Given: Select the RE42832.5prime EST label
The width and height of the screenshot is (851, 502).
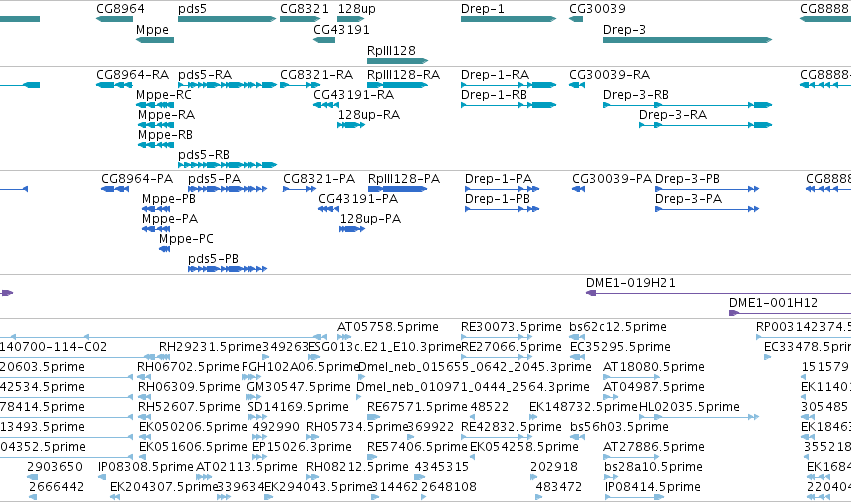Looking at the screenshot, I should [x=511, y=427].
